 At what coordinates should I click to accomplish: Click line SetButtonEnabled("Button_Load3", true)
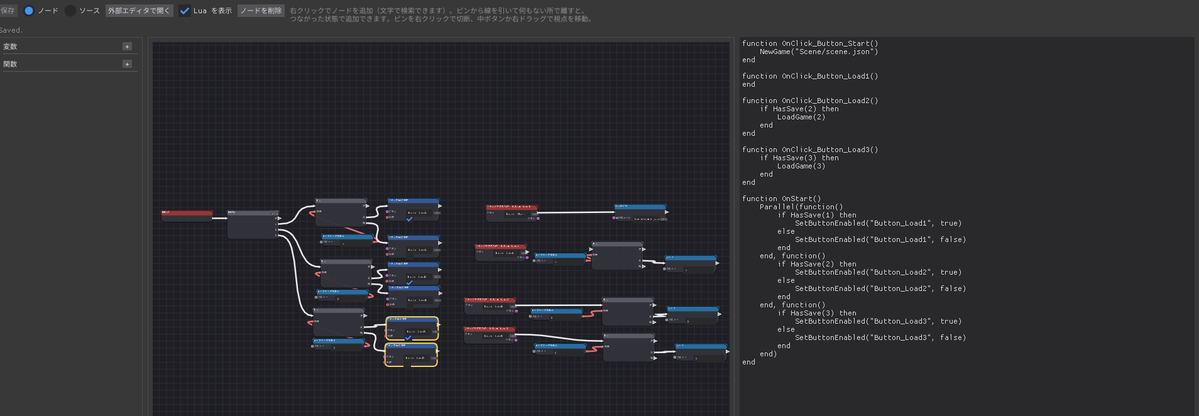click(x=878, y=321)
